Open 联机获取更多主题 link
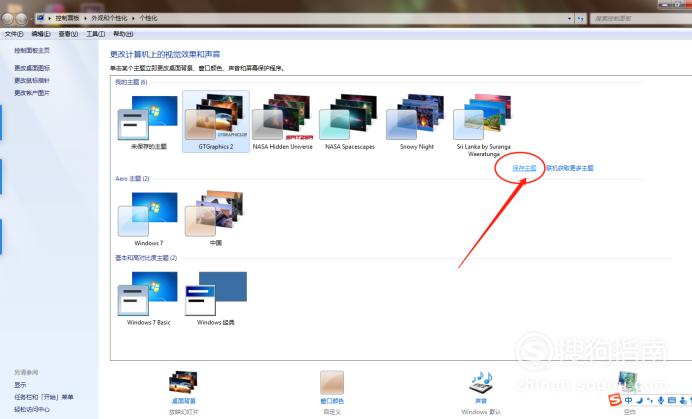Screen dimensions: 692x419 tap(570, 168)
